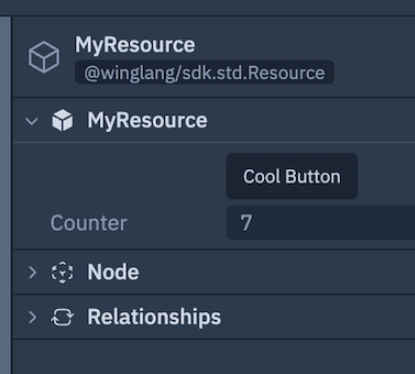Click the Counter label text
Viewport: 415px width, 374px height.
(89, 223)
